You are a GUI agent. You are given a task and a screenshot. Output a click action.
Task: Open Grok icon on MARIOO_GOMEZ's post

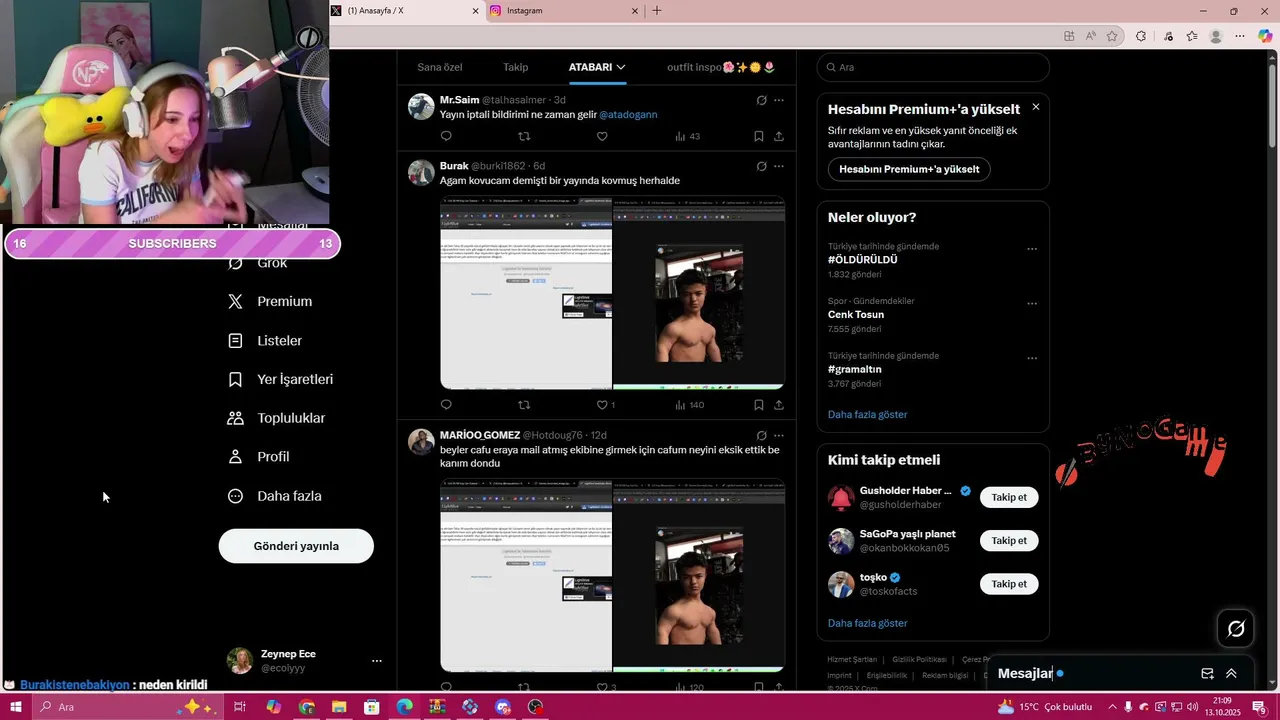click(761, 435)
